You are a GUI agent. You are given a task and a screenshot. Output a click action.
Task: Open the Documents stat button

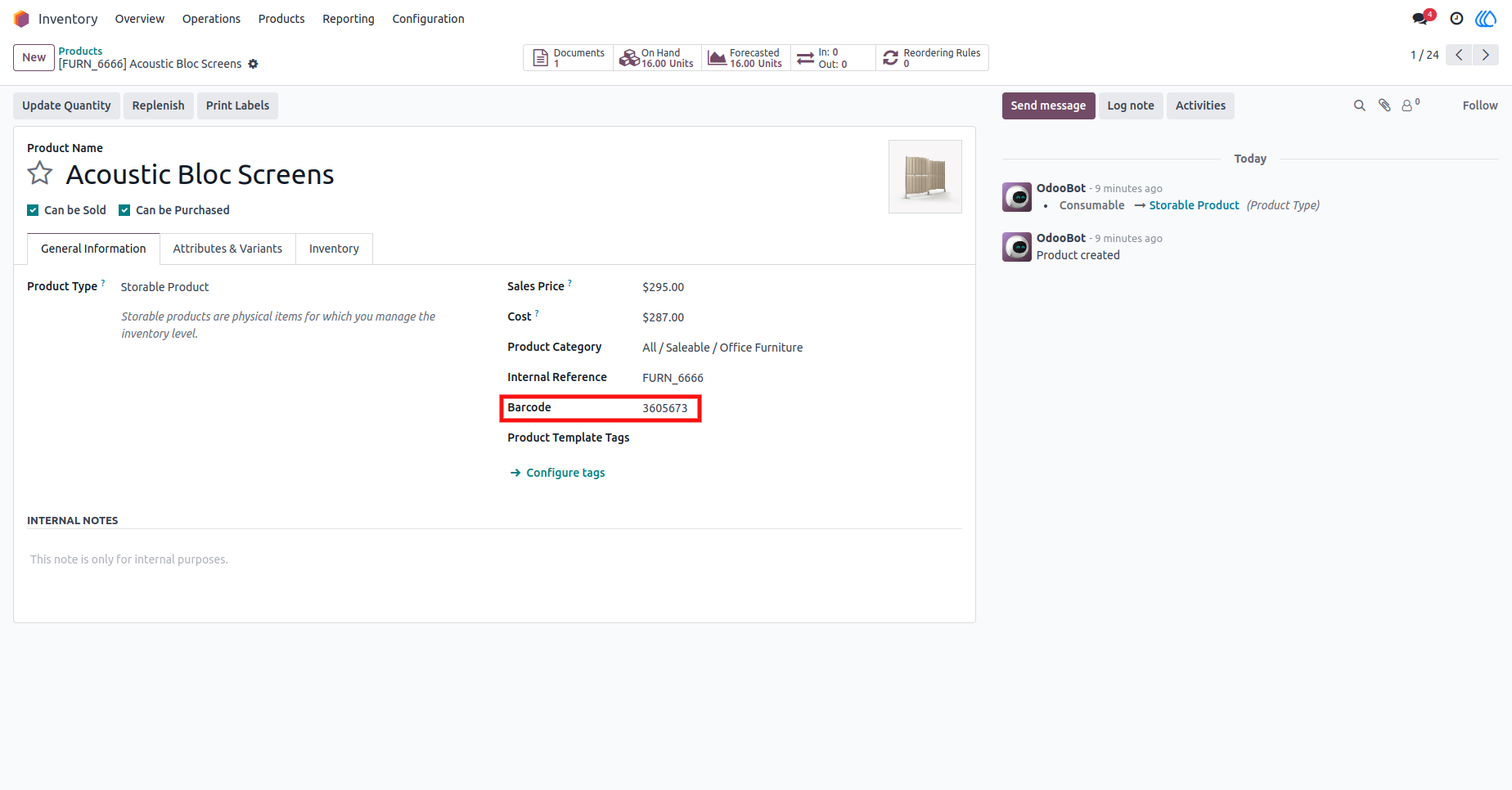pos(569,58)
